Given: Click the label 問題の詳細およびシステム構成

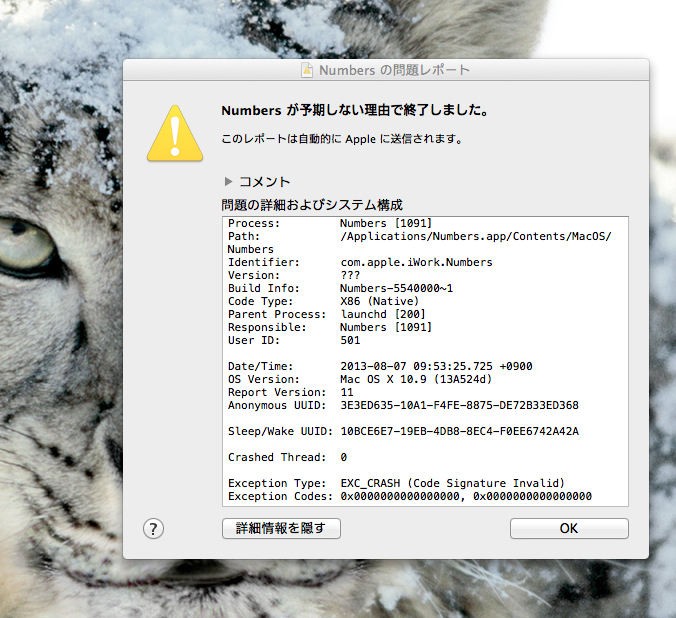Looking at the screenshot, I should pos(312,205).
